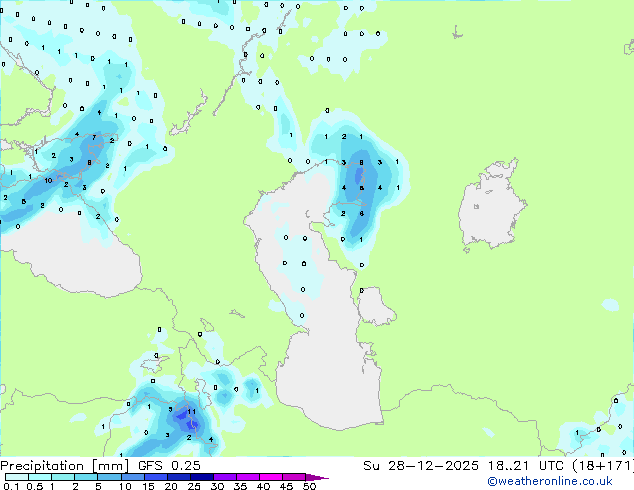Click the legend label '45'

(x=286, y=486)
